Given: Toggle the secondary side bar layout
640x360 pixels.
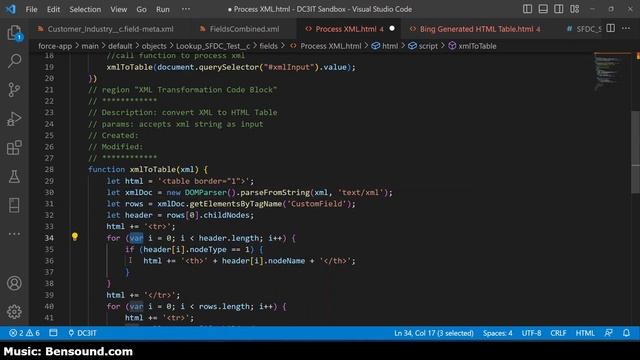Looking at the screenshot, I should tap(558, 9).
